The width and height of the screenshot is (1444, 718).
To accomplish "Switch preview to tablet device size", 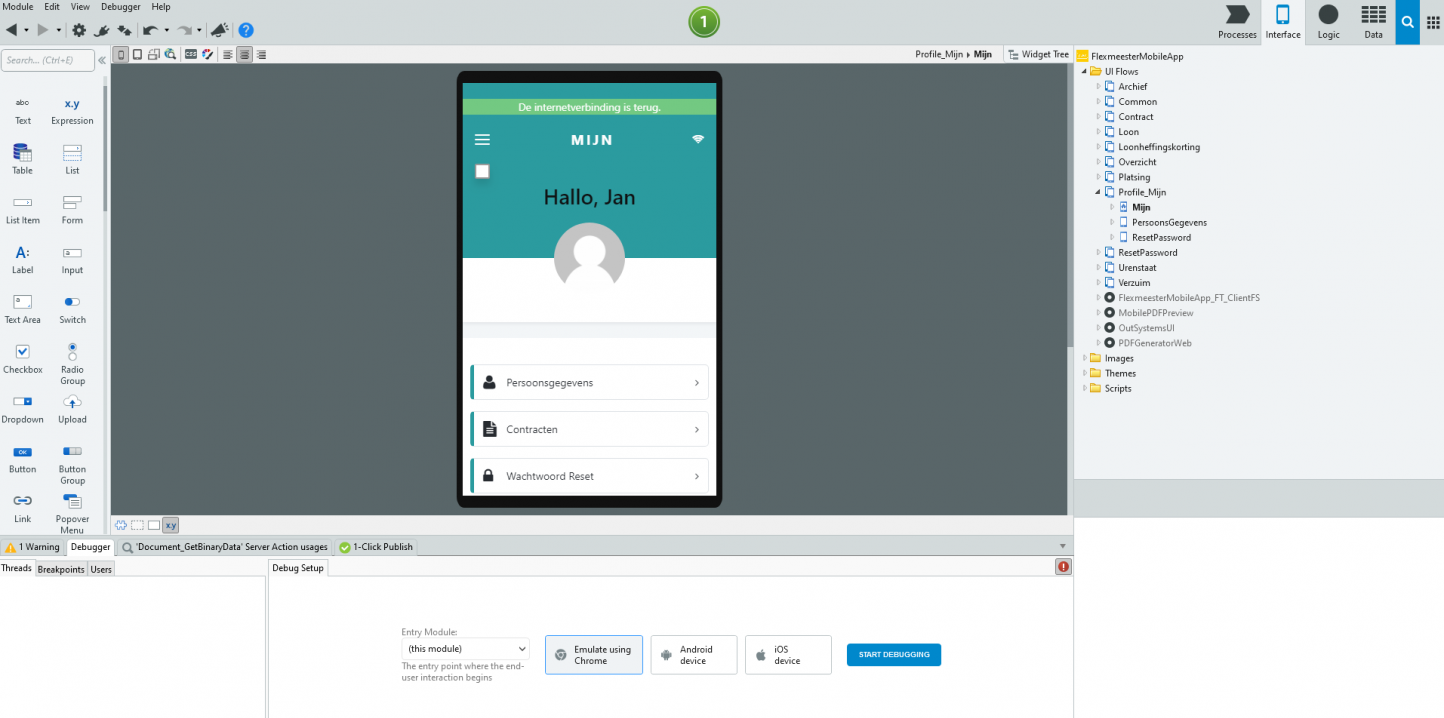I will click(x=137, y=54).
